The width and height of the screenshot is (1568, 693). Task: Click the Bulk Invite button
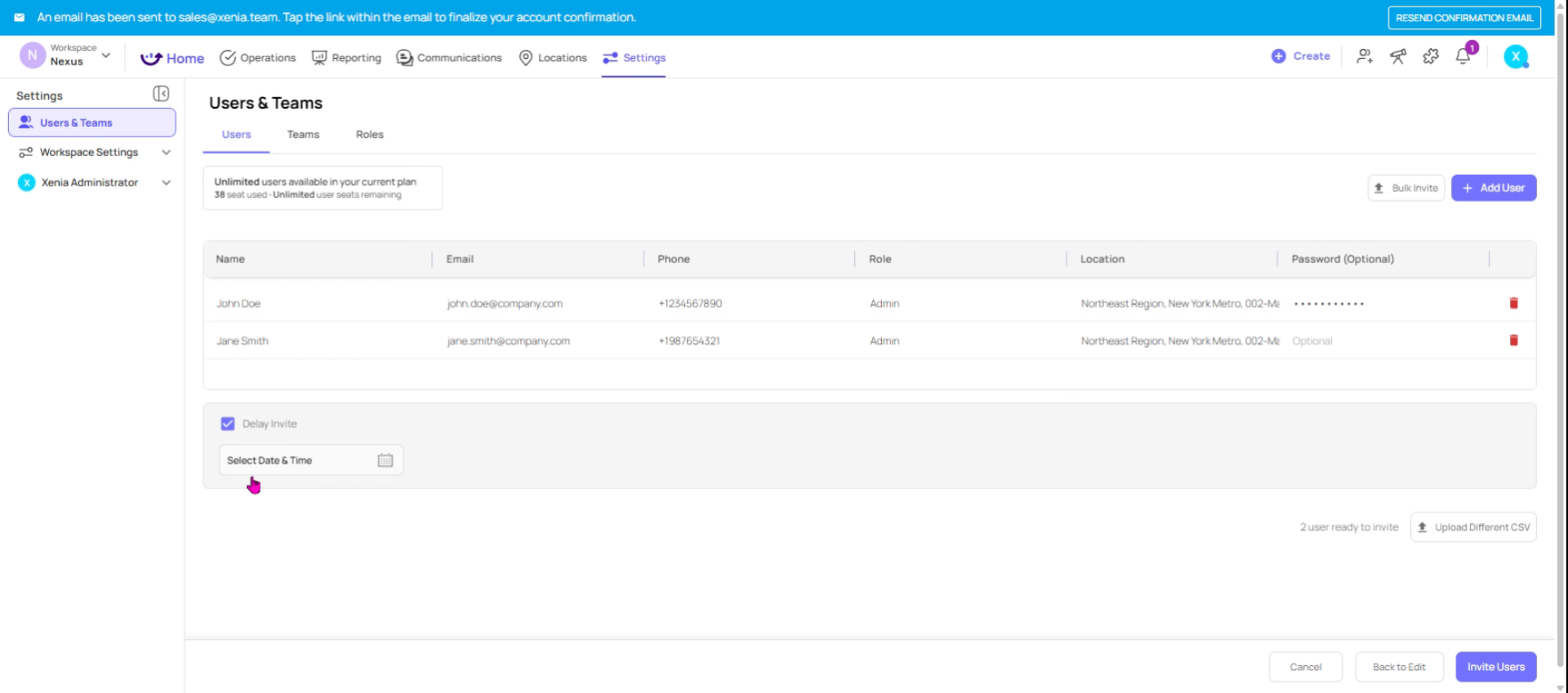tap(1406, 188)
